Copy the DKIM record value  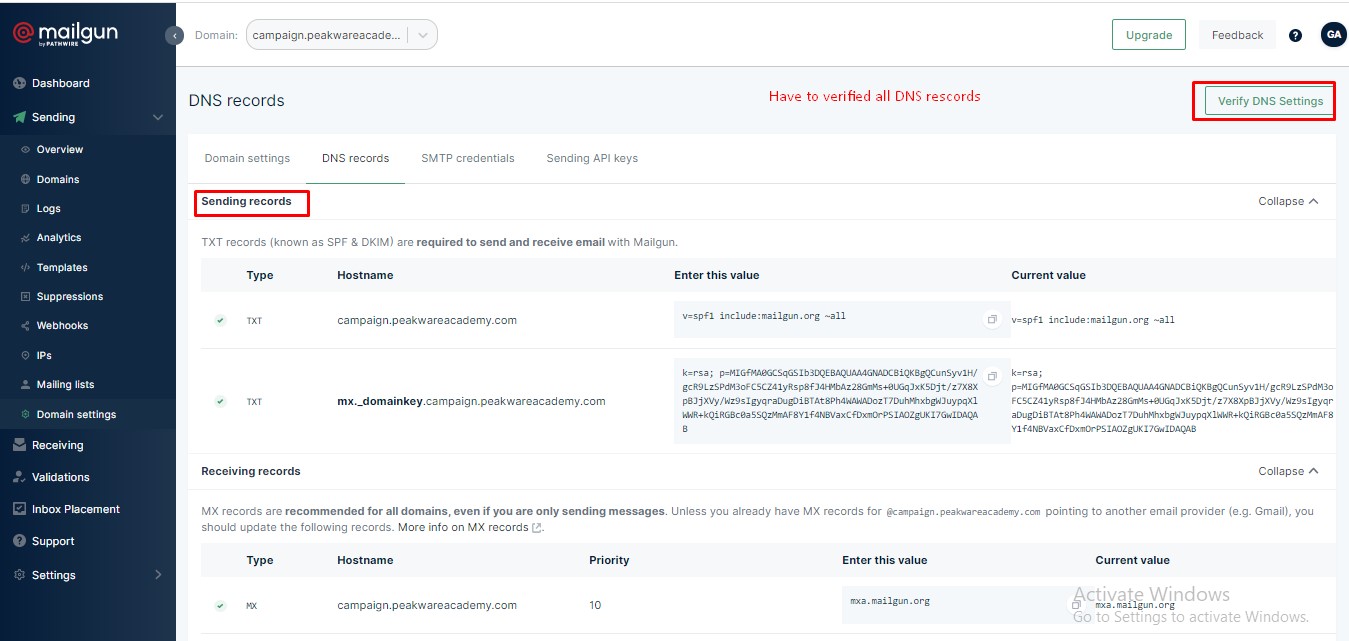coord(991,376)
